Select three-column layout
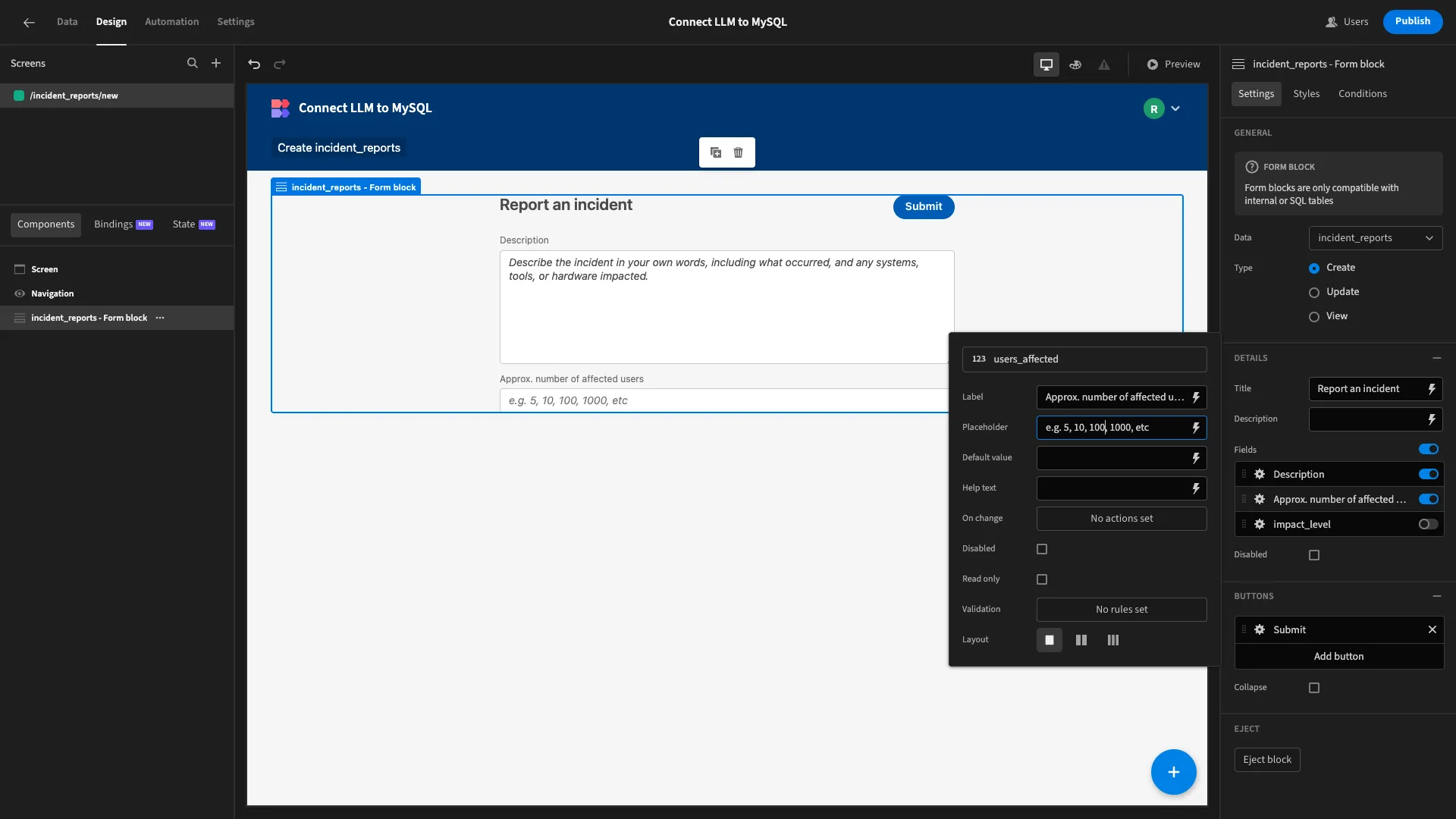 point(1113,640)
